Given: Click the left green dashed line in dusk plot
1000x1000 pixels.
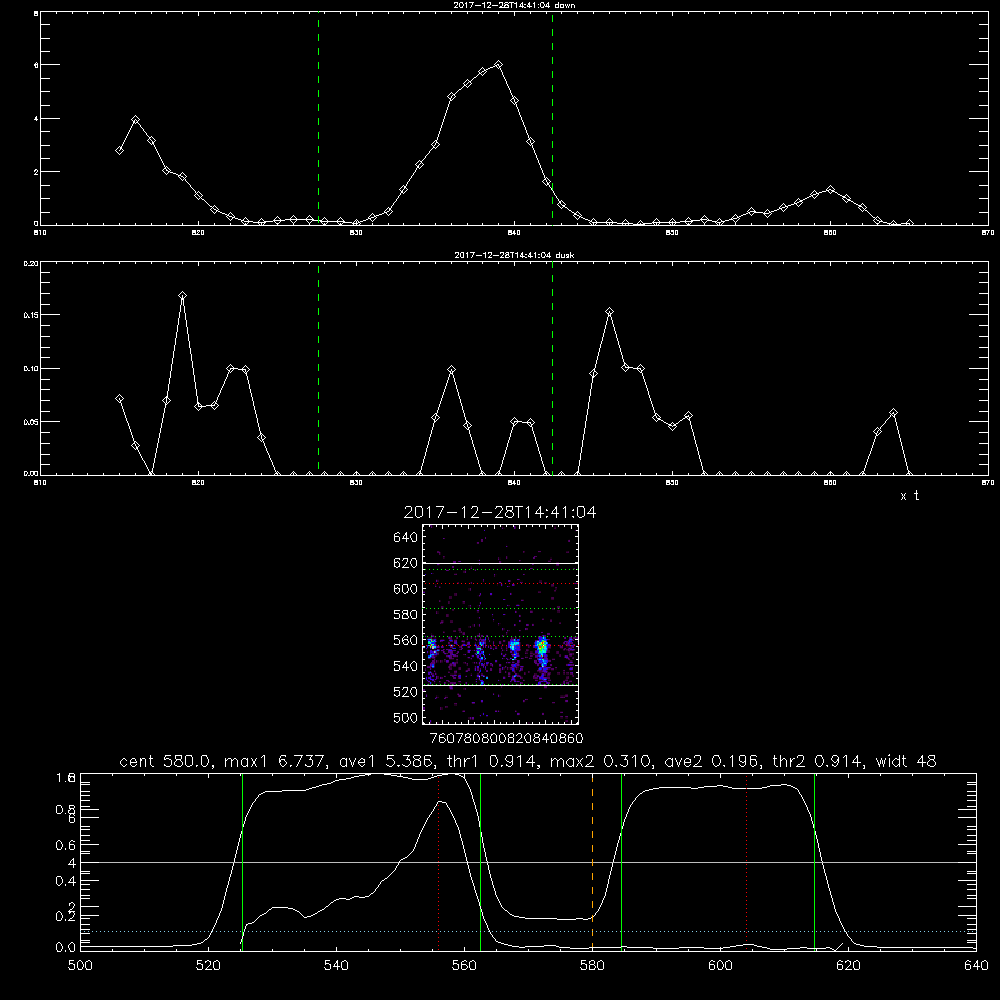Looking at the screenshot, I should coord(318,368).
